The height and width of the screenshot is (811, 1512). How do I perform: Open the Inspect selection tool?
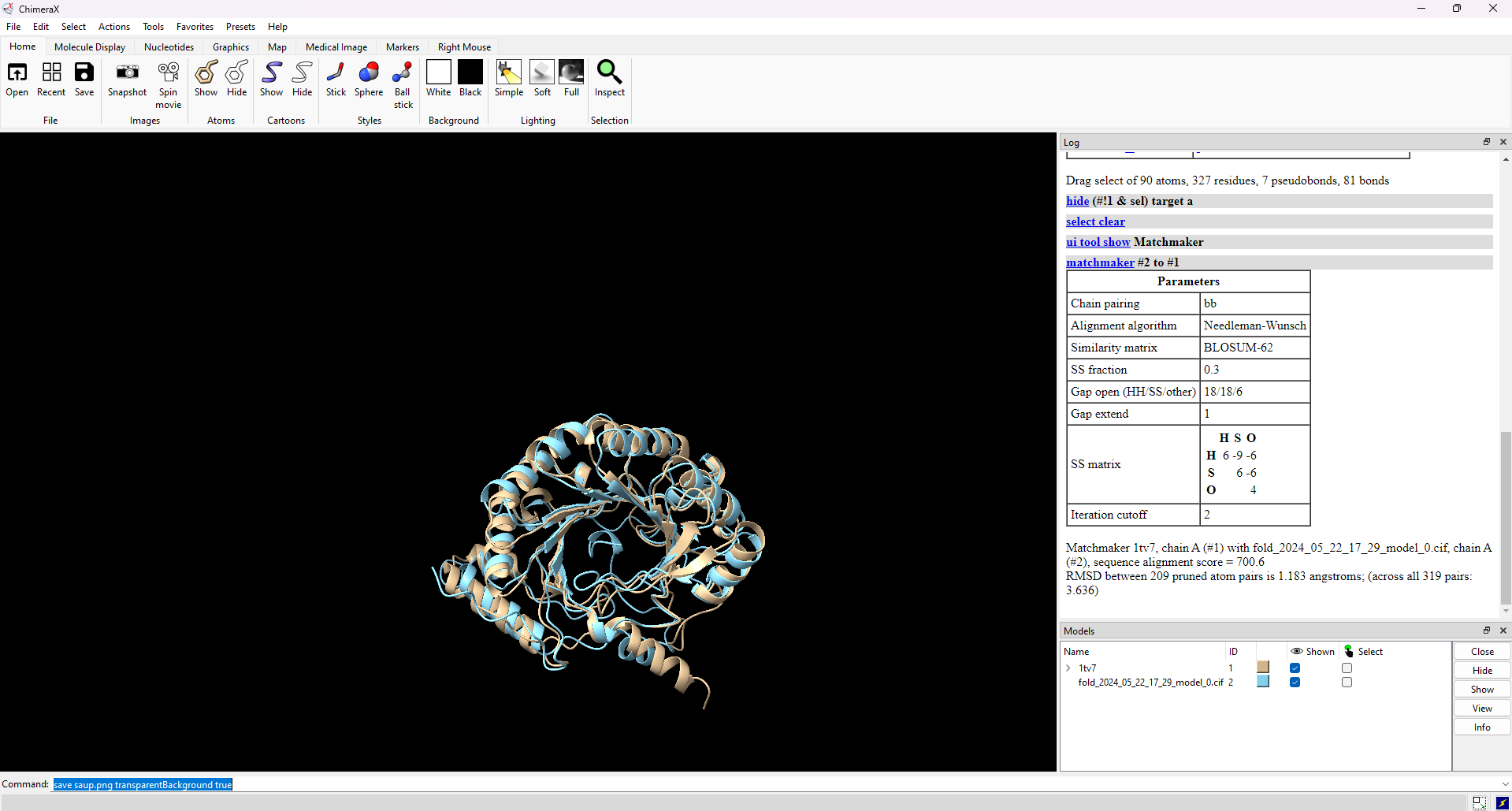pyautogui.click(x=610, y=73)
